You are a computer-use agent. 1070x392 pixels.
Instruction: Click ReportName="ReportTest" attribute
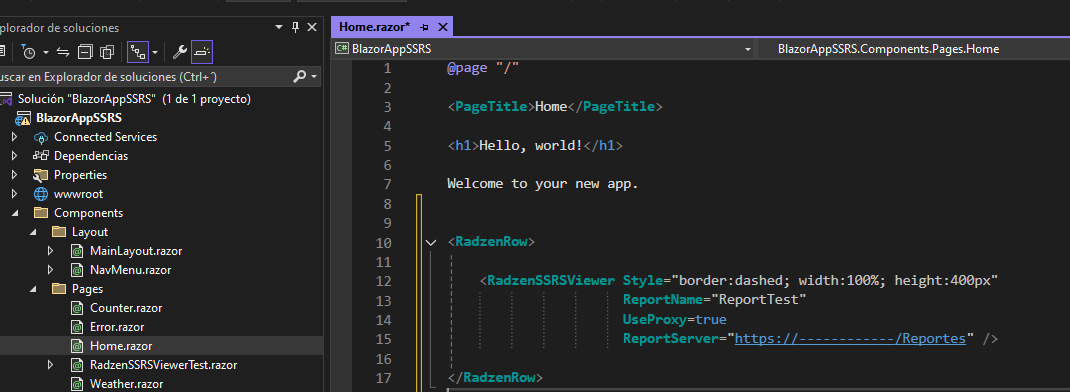point(714,300)
